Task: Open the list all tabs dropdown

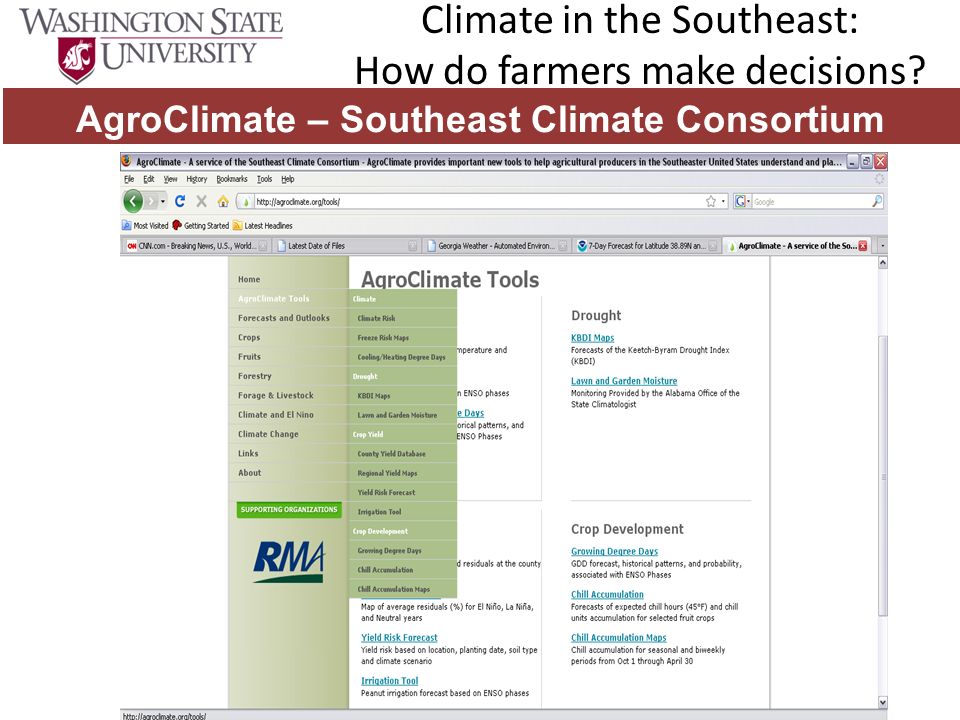Action: pos(882,246)
